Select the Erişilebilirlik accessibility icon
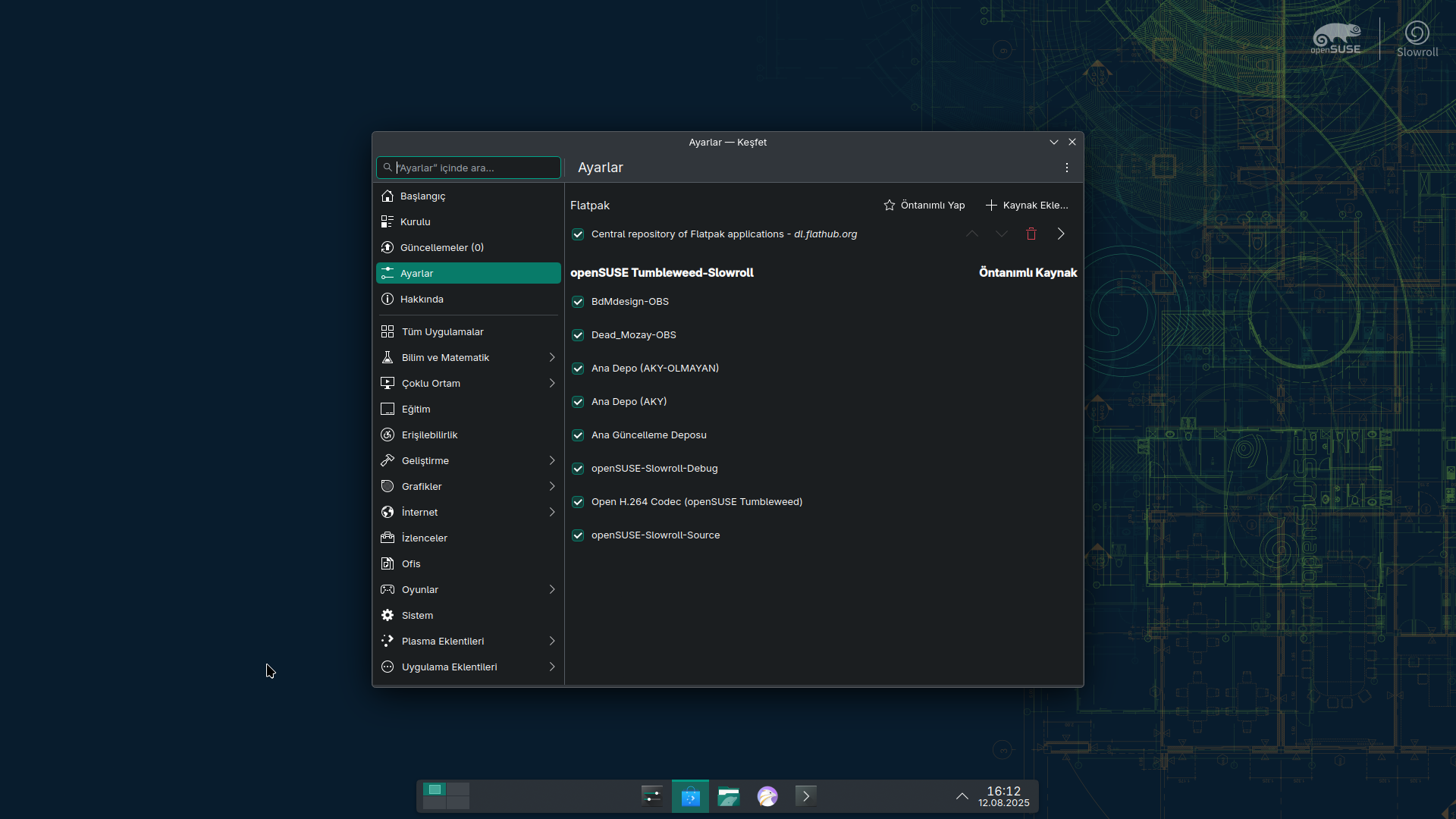The width and height of the screenshot is (1456, 819). [x=388, y=435]
